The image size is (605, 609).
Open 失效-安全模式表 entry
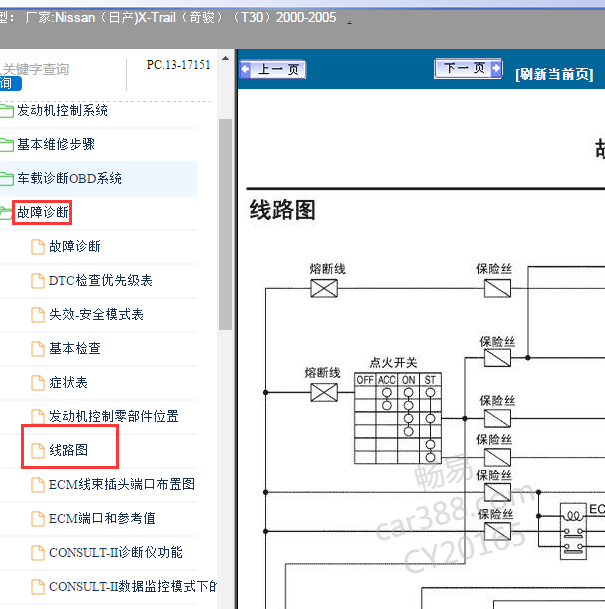click(96, 315)
